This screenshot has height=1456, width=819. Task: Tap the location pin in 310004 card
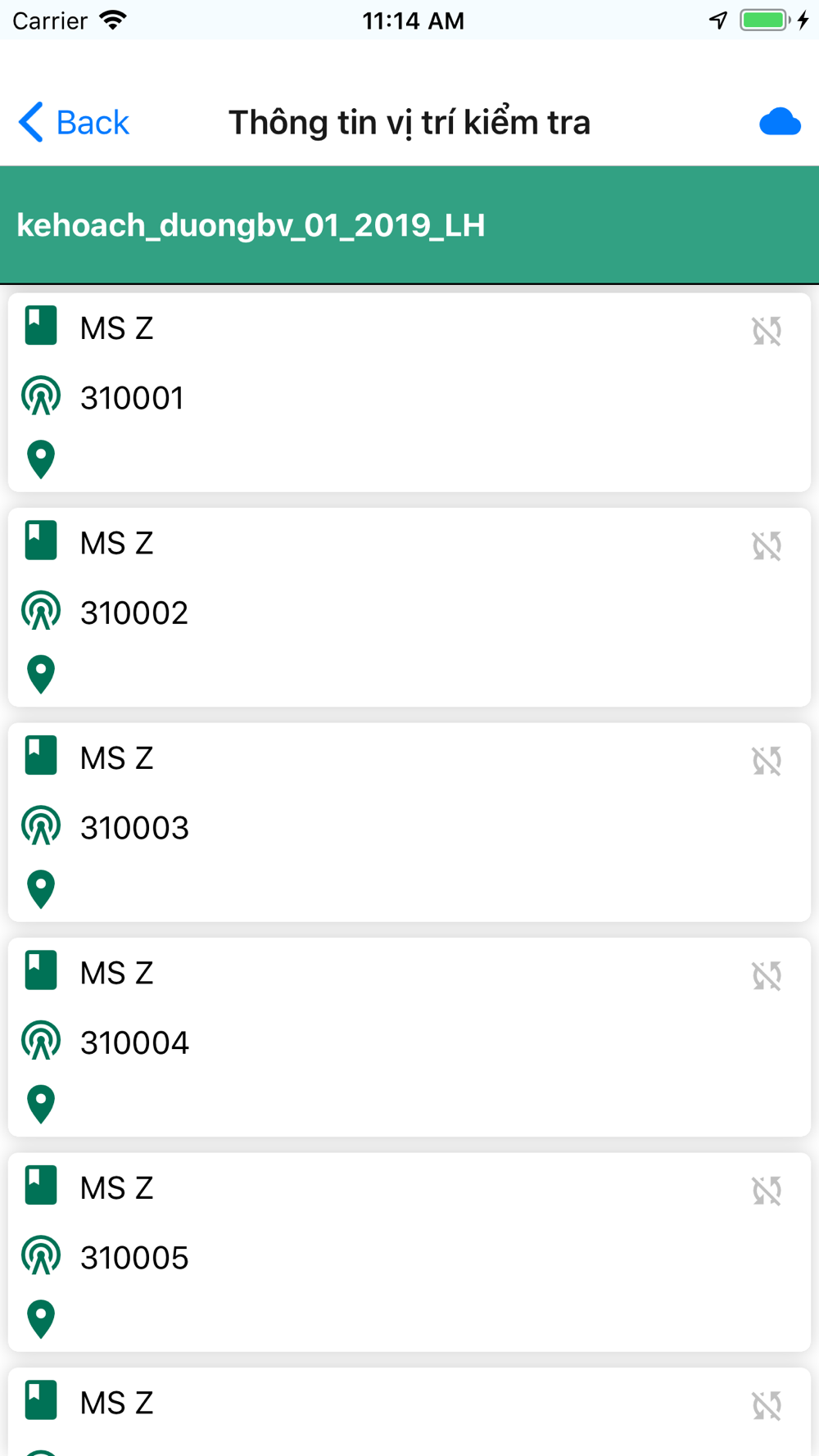coord(41,1103)
